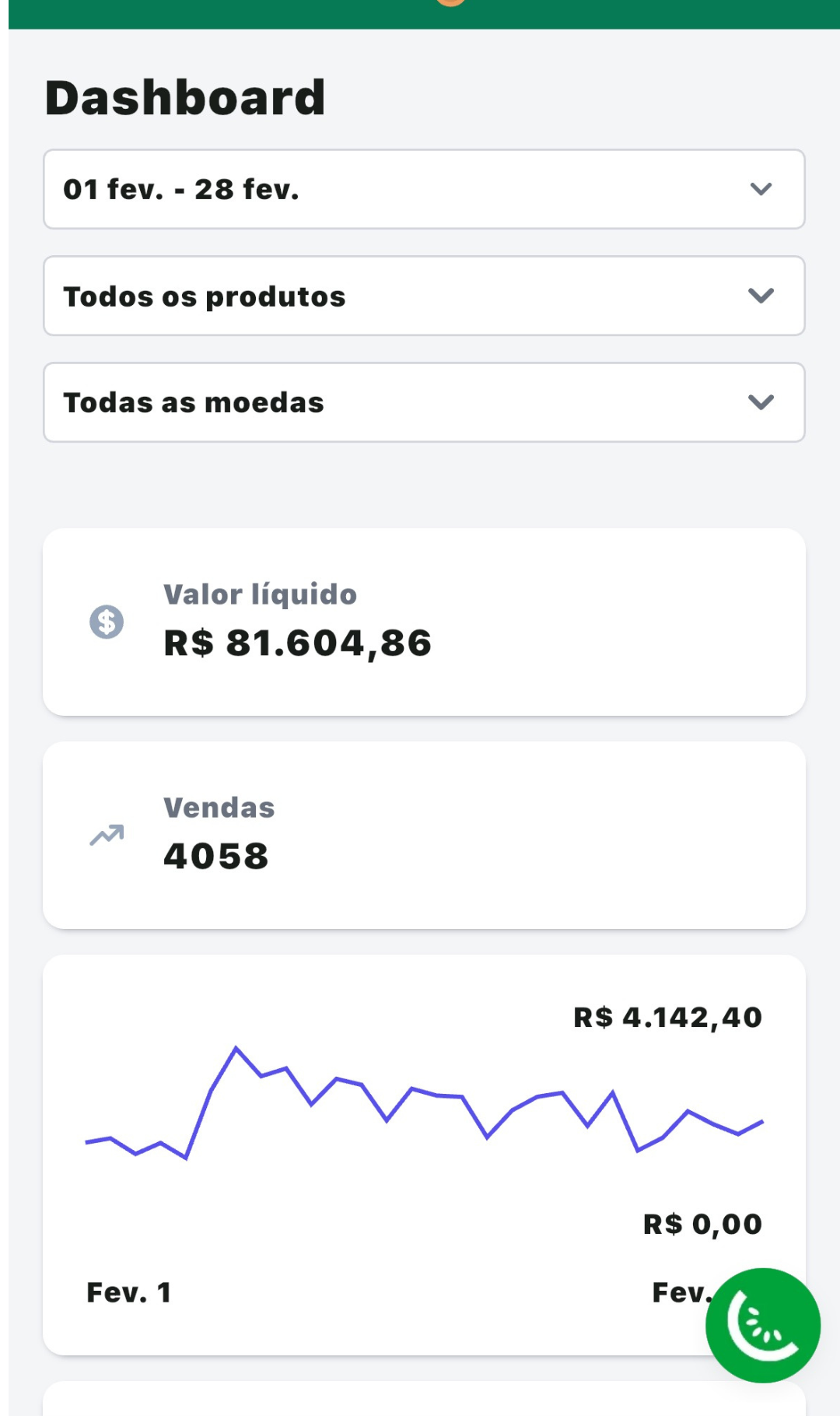Click the chevron in the products field
The image size is (840, 1416).
coord(761,296)
